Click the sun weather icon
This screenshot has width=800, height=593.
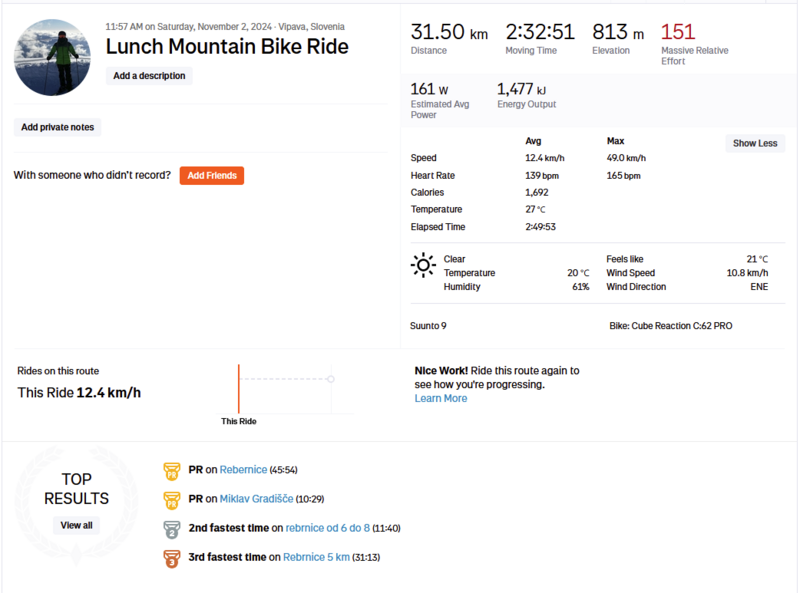423,265
